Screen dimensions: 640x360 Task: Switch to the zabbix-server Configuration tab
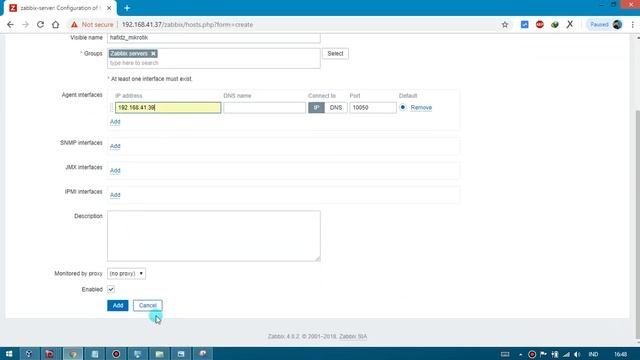tap(60, 8)
